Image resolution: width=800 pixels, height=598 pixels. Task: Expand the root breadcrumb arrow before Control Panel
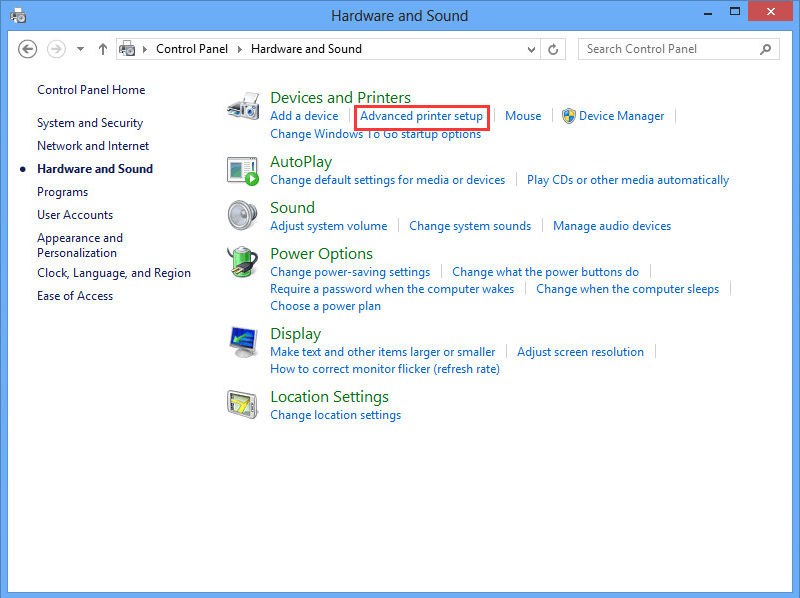[x=145, y=49]
